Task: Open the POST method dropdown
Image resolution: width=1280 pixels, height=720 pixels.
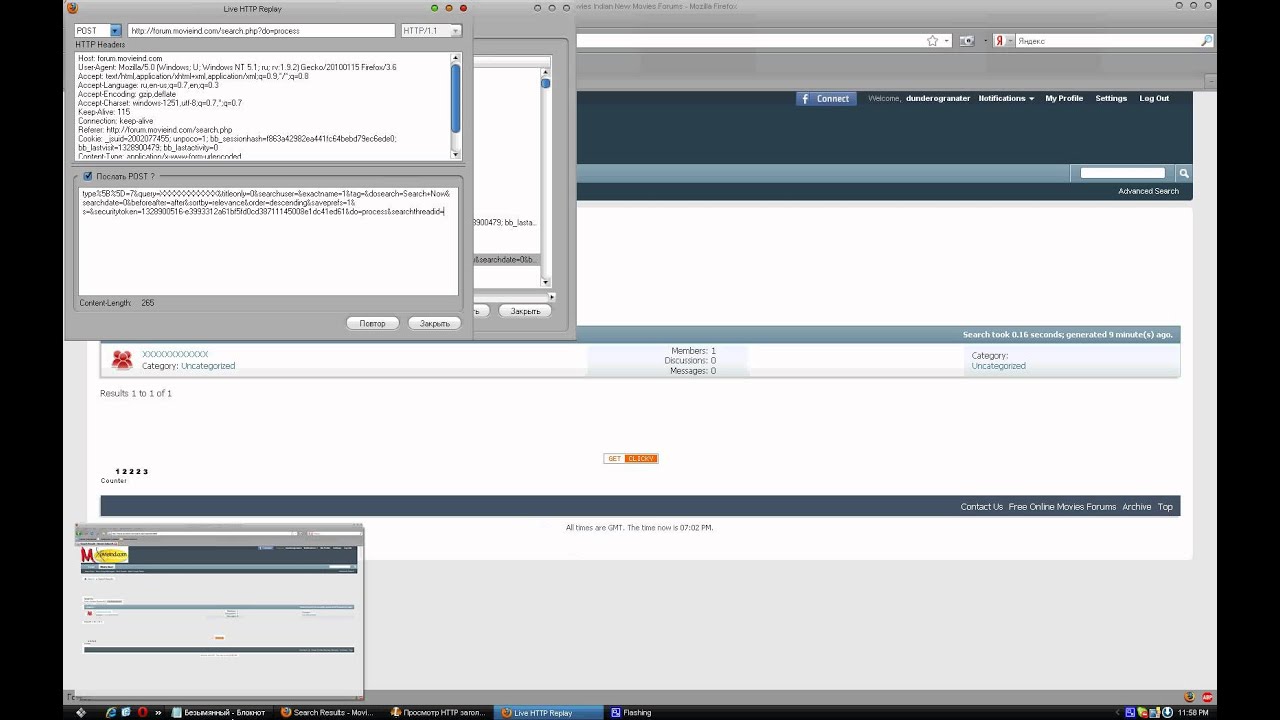Action: point(98,31)
